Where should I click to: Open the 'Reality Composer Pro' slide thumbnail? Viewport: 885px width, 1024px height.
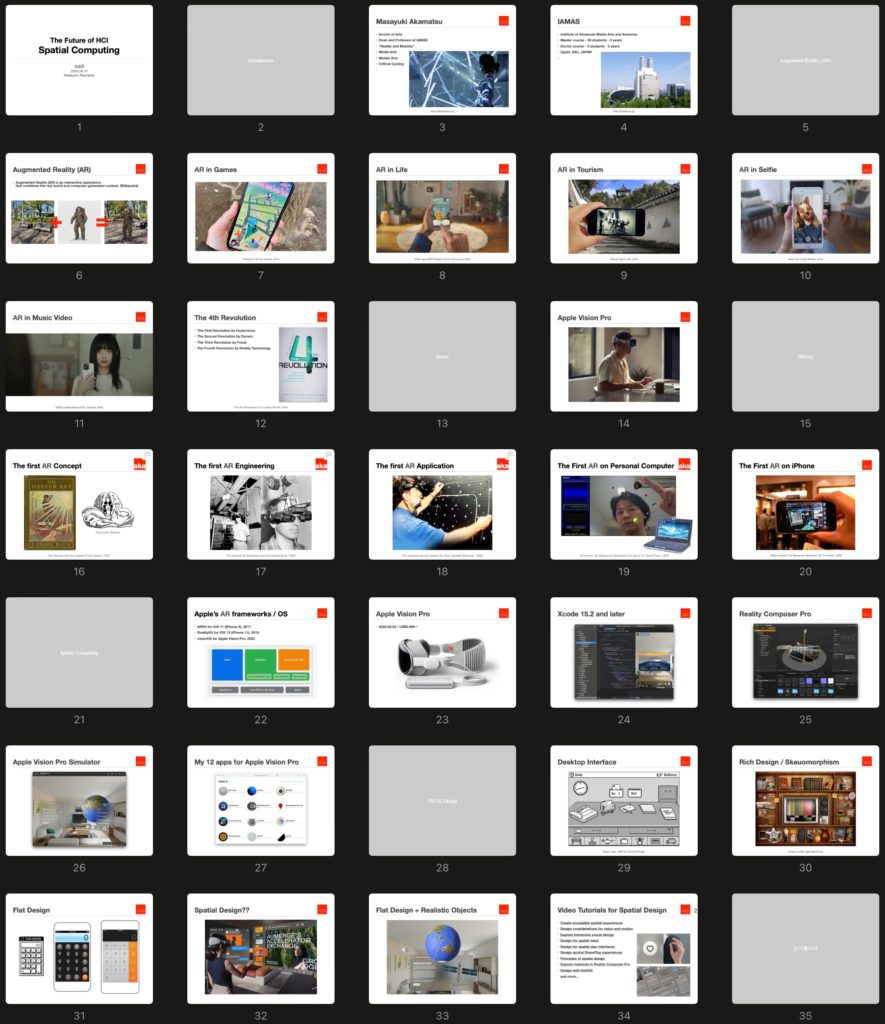coord(805,652)
